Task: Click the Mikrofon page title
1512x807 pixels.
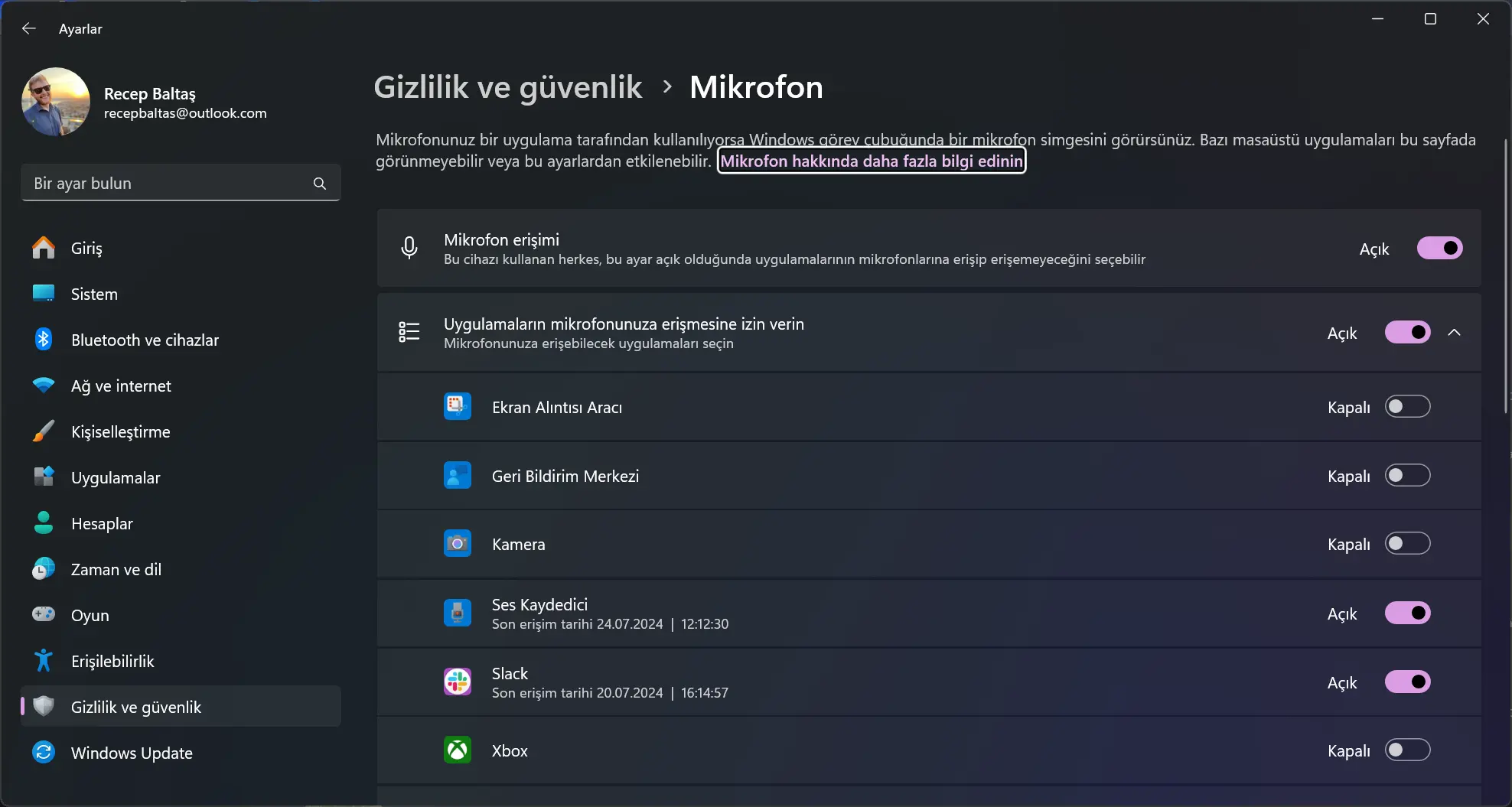Action: pos(756,87)
